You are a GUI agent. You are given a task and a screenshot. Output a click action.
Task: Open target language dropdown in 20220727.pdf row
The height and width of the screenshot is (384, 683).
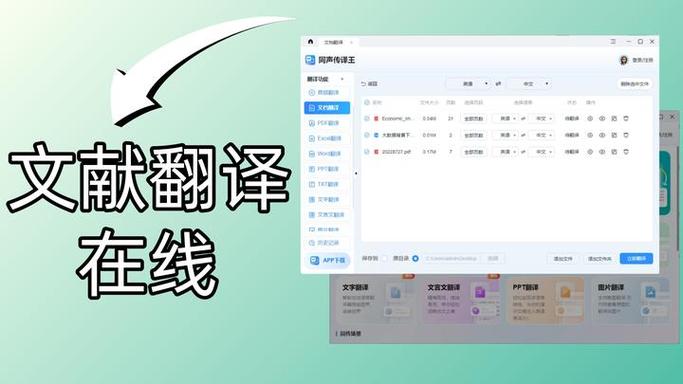541,152
